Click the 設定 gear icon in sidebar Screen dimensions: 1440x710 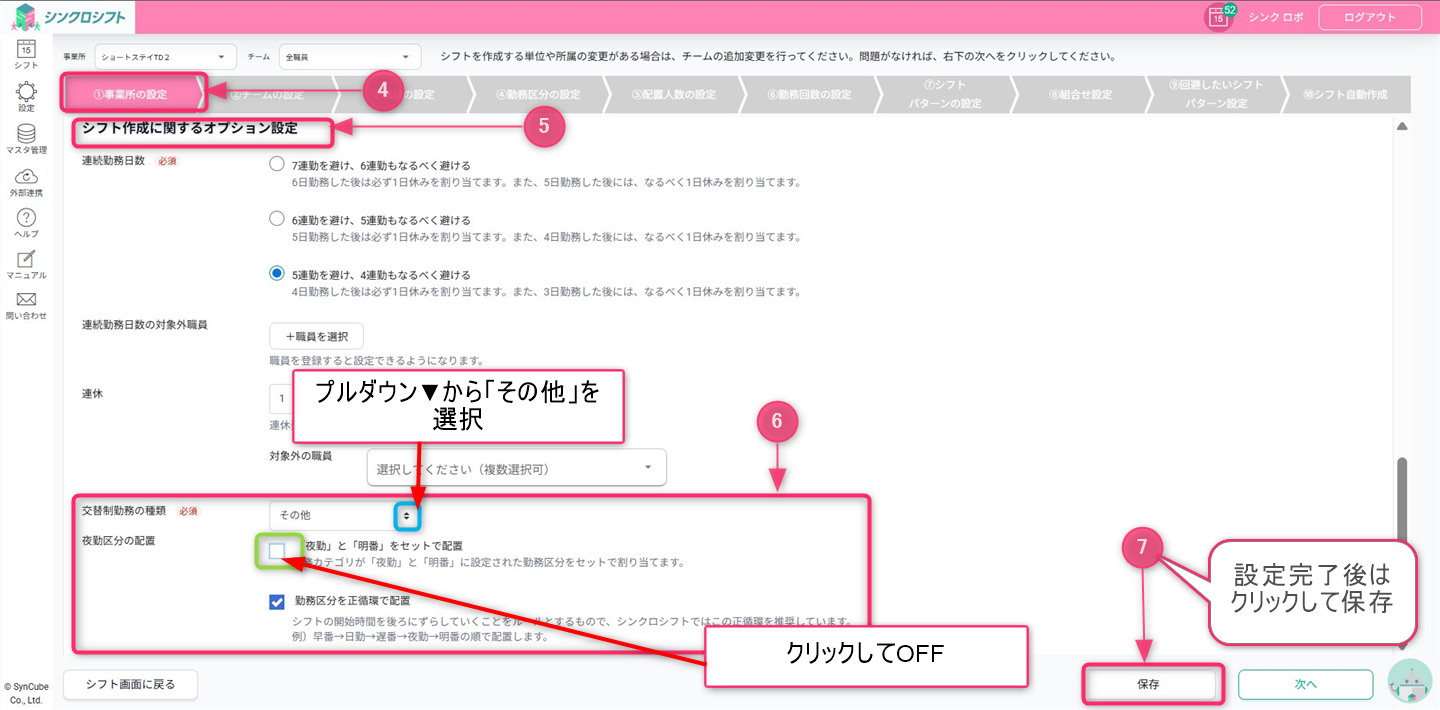26,92
